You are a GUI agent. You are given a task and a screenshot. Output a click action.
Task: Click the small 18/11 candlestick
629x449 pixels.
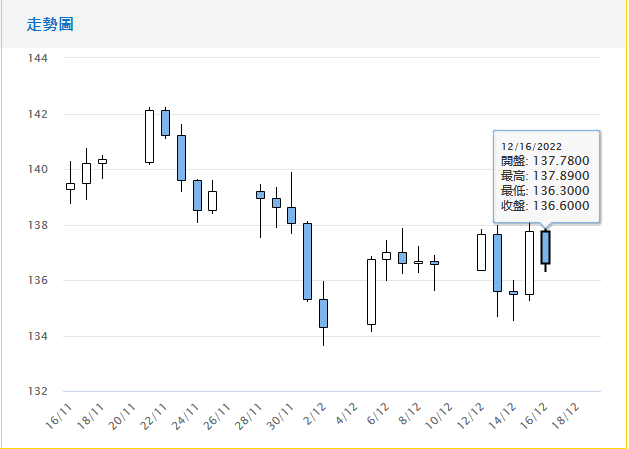[x=102, y=161]
